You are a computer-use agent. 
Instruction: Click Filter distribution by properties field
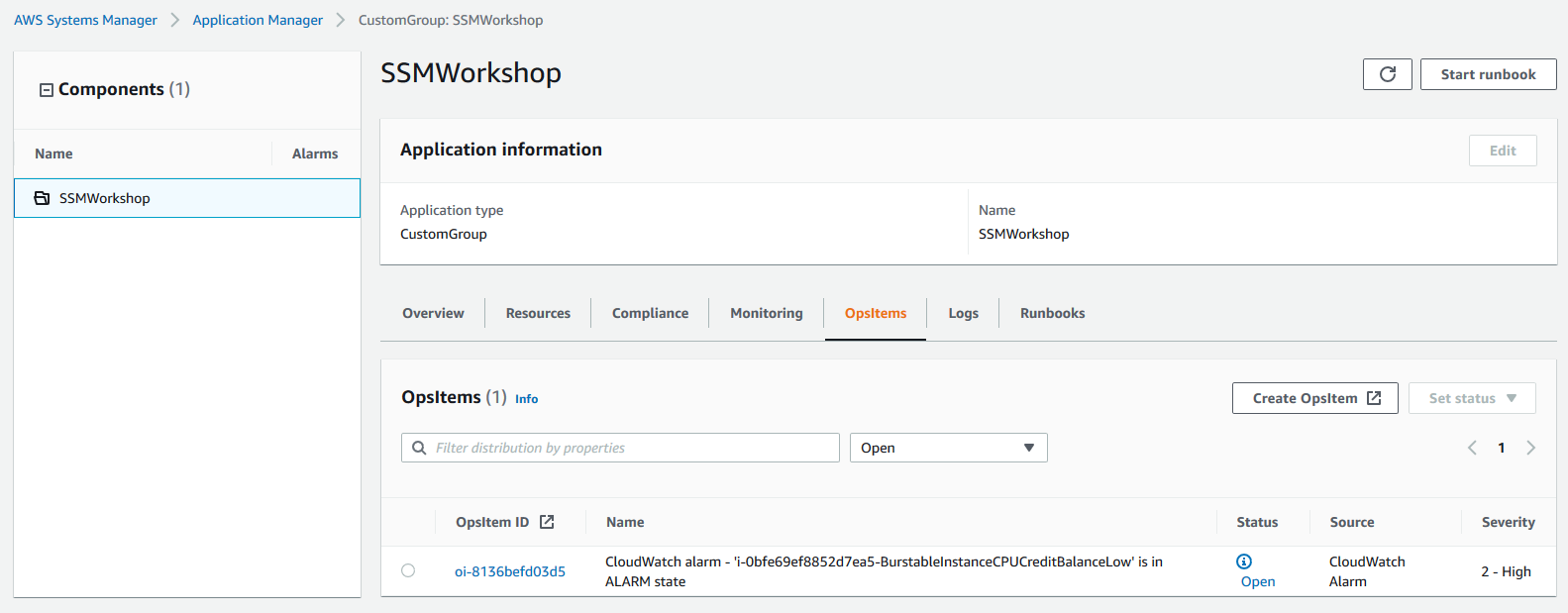[620, 448]
